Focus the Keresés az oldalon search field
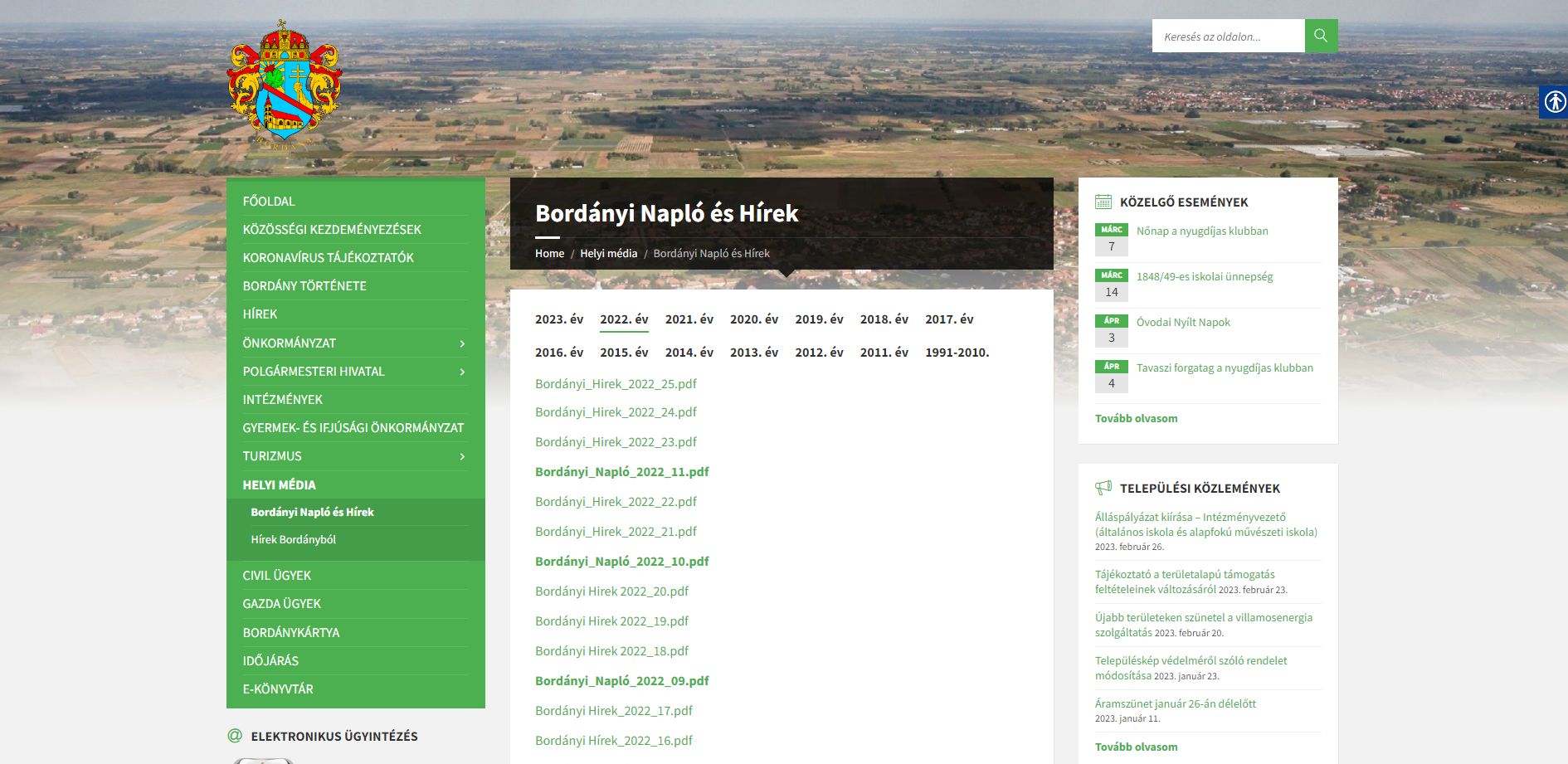Viewport: 1568px width, 764px height. pos(1229,36)
